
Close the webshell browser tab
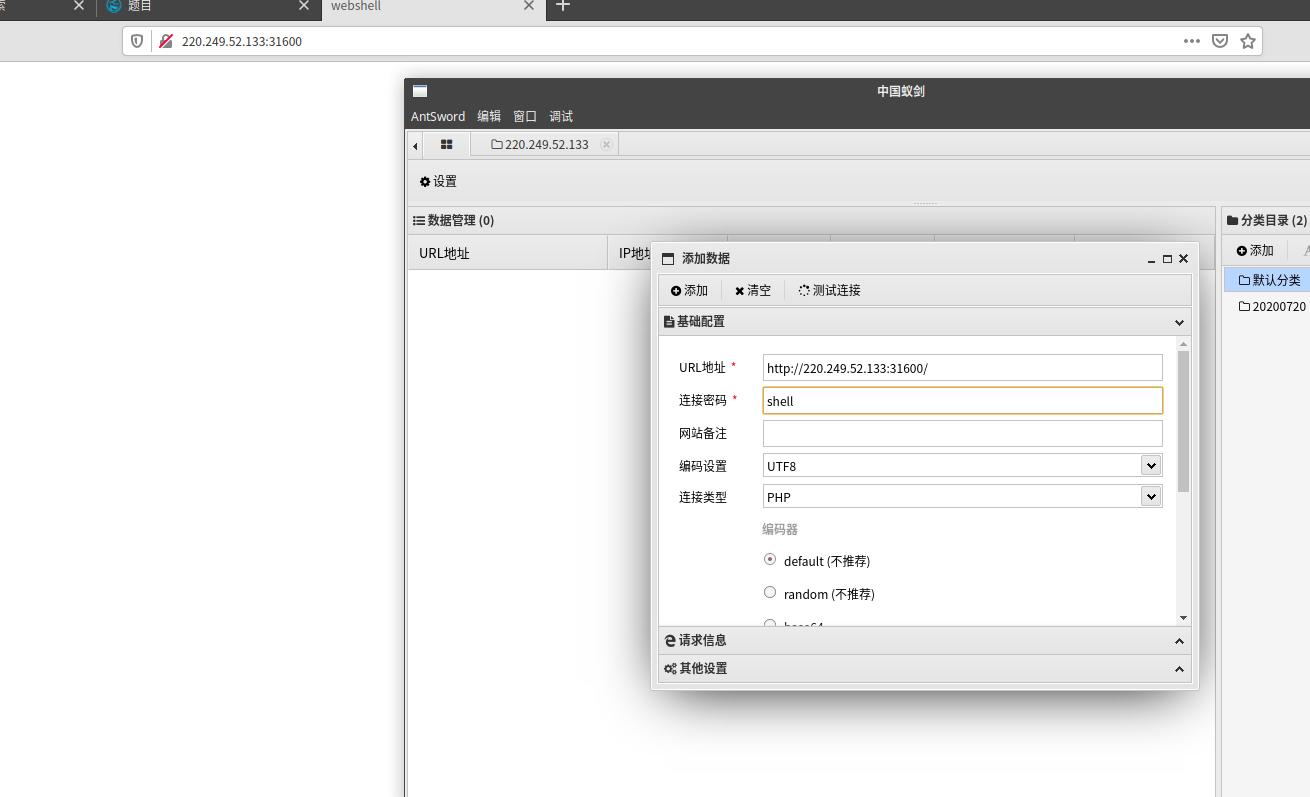tap(529, 6)
